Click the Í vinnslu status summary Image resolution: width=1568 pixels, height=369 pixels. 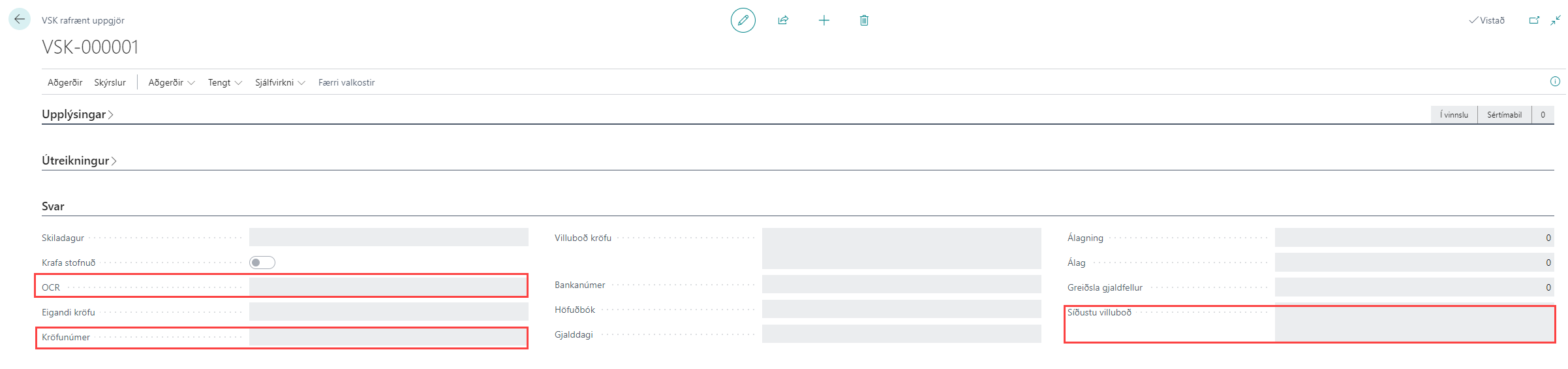(x=1454, y=115)
